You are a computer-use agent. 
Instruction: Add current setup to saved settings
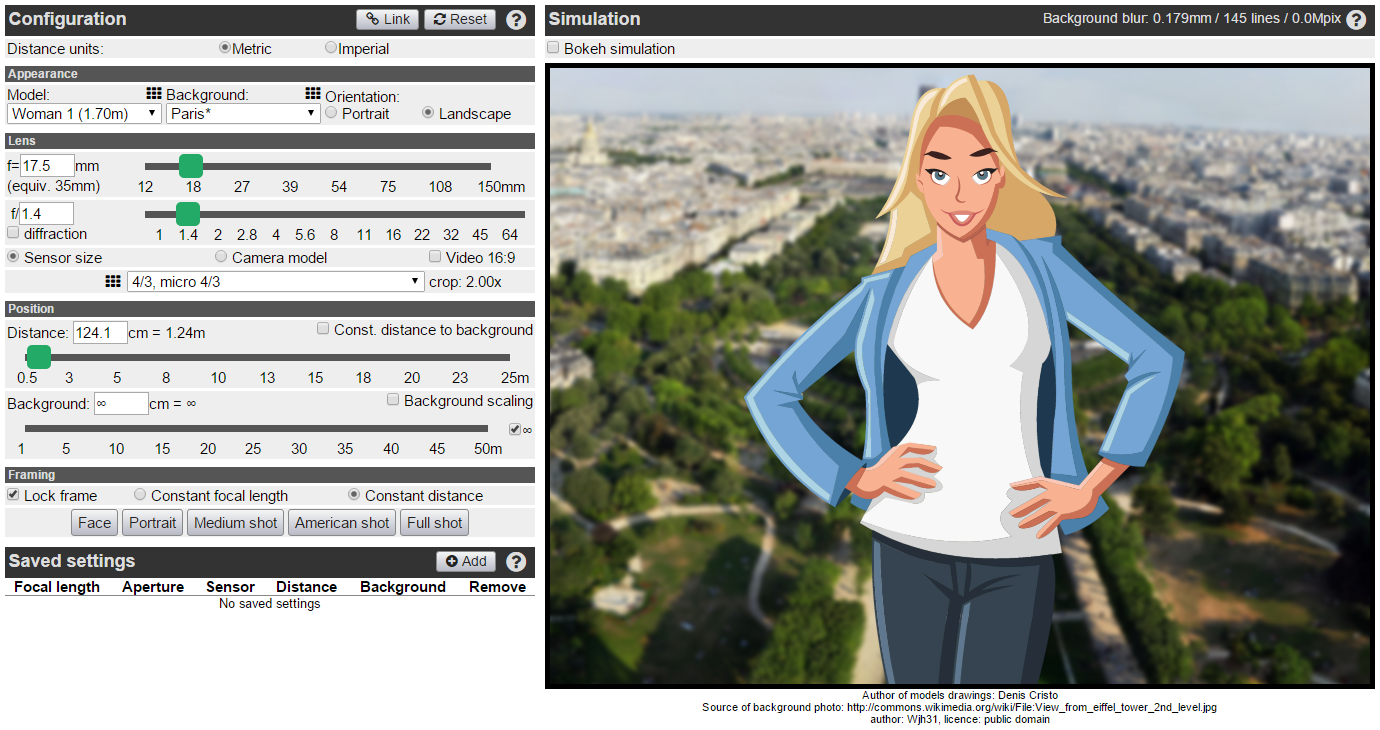466,562
